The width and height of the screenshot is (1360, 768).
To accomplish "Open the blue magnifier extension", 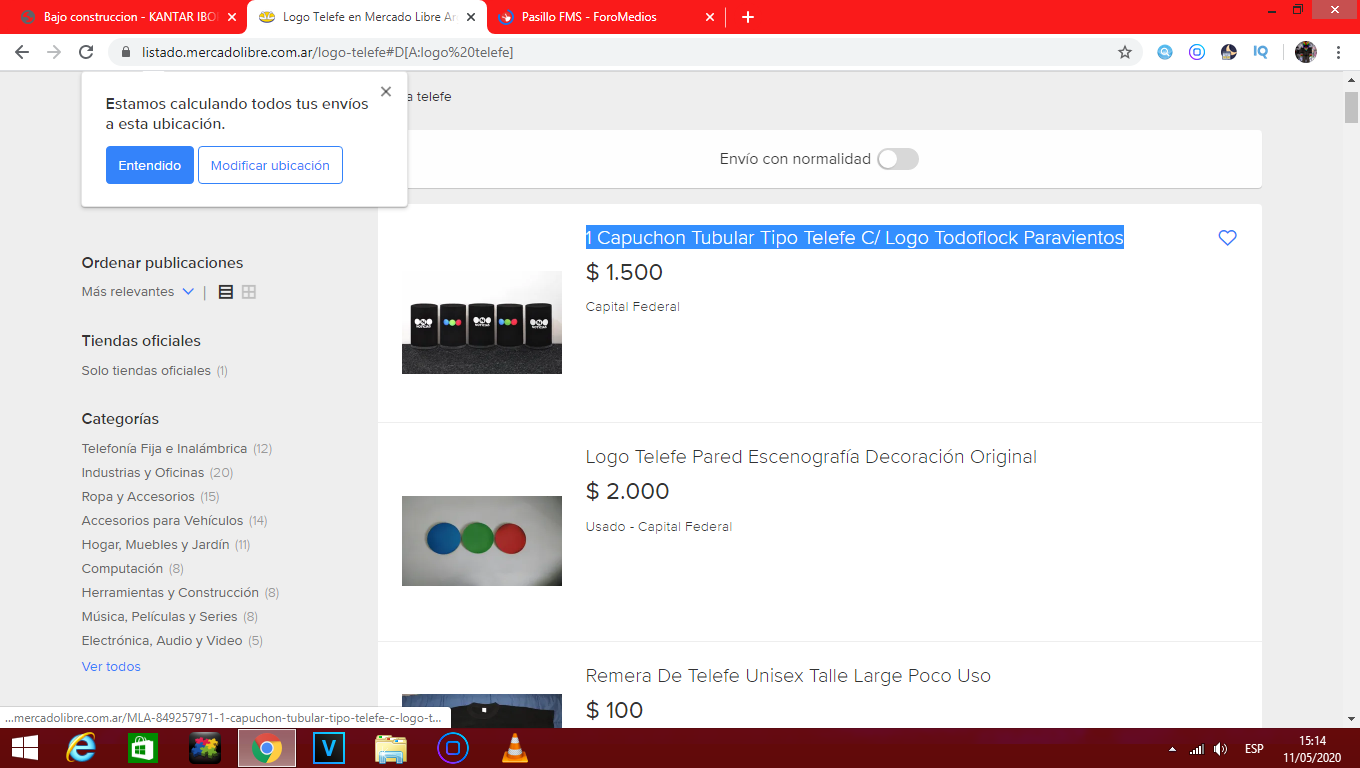I will [1165, 52].
